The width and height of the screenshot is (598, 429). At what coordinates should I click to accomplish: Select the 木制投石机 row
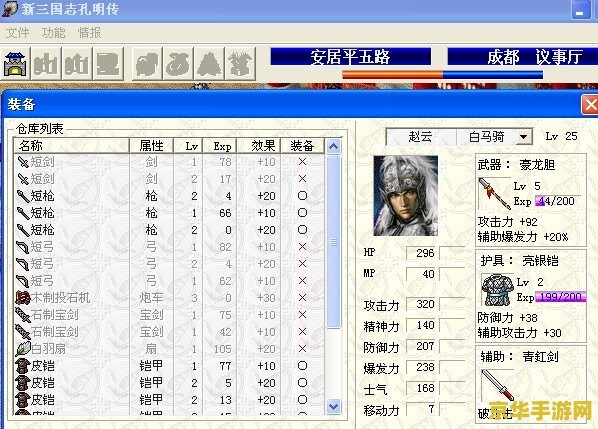tap(170, 298)
